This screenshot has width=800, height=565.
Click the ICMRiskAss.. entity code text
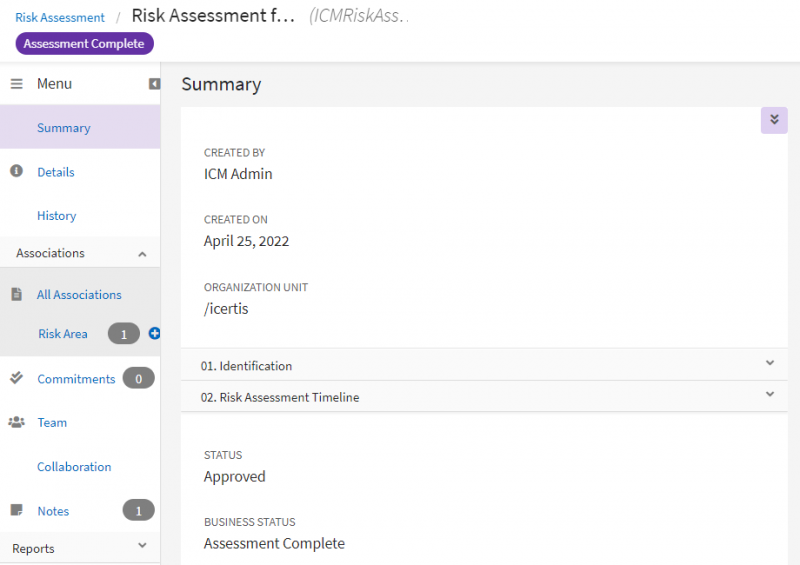(x=359, y=16)
